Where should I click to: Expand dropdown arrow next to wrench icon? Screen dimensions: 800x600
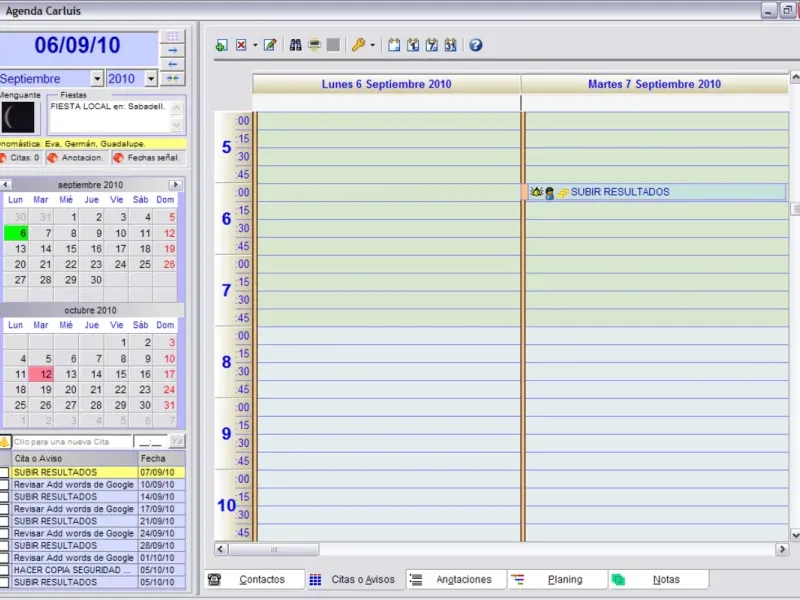pyautogui.click(x=373, y=45)
